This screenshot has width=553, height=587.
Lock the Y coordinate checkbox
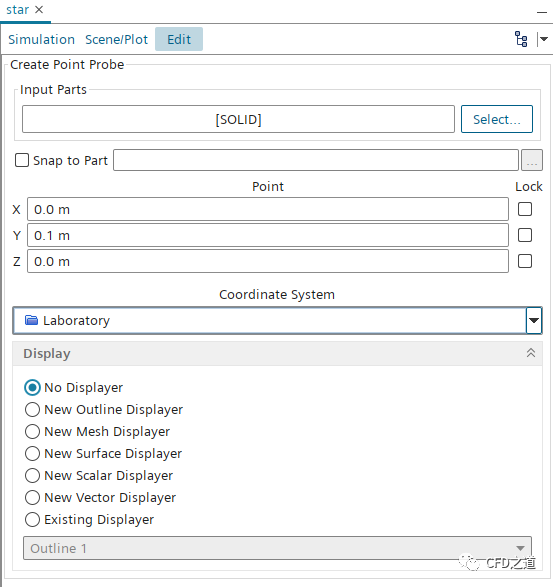(525, 235)
